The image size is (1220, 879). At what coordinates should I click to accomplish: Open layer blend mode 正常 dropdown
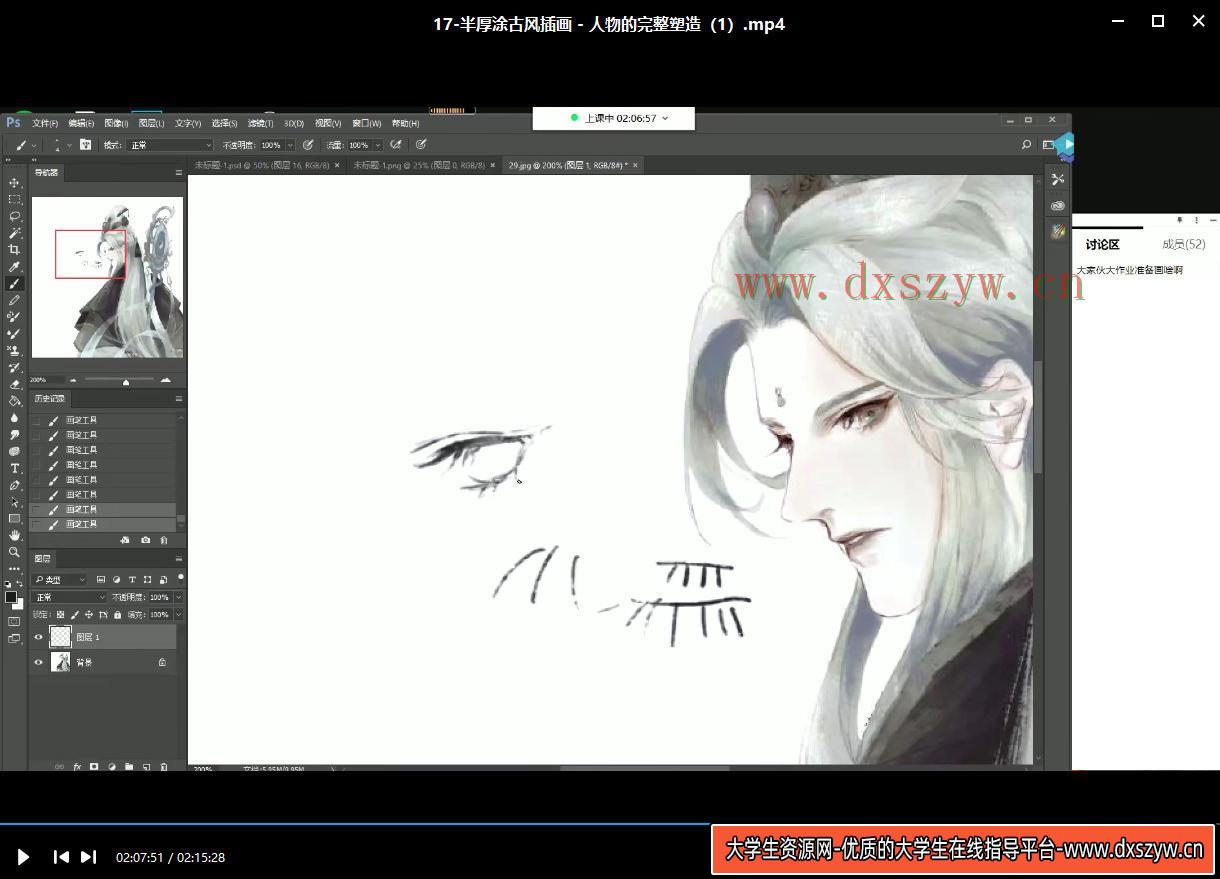click(x=69, y=597)
